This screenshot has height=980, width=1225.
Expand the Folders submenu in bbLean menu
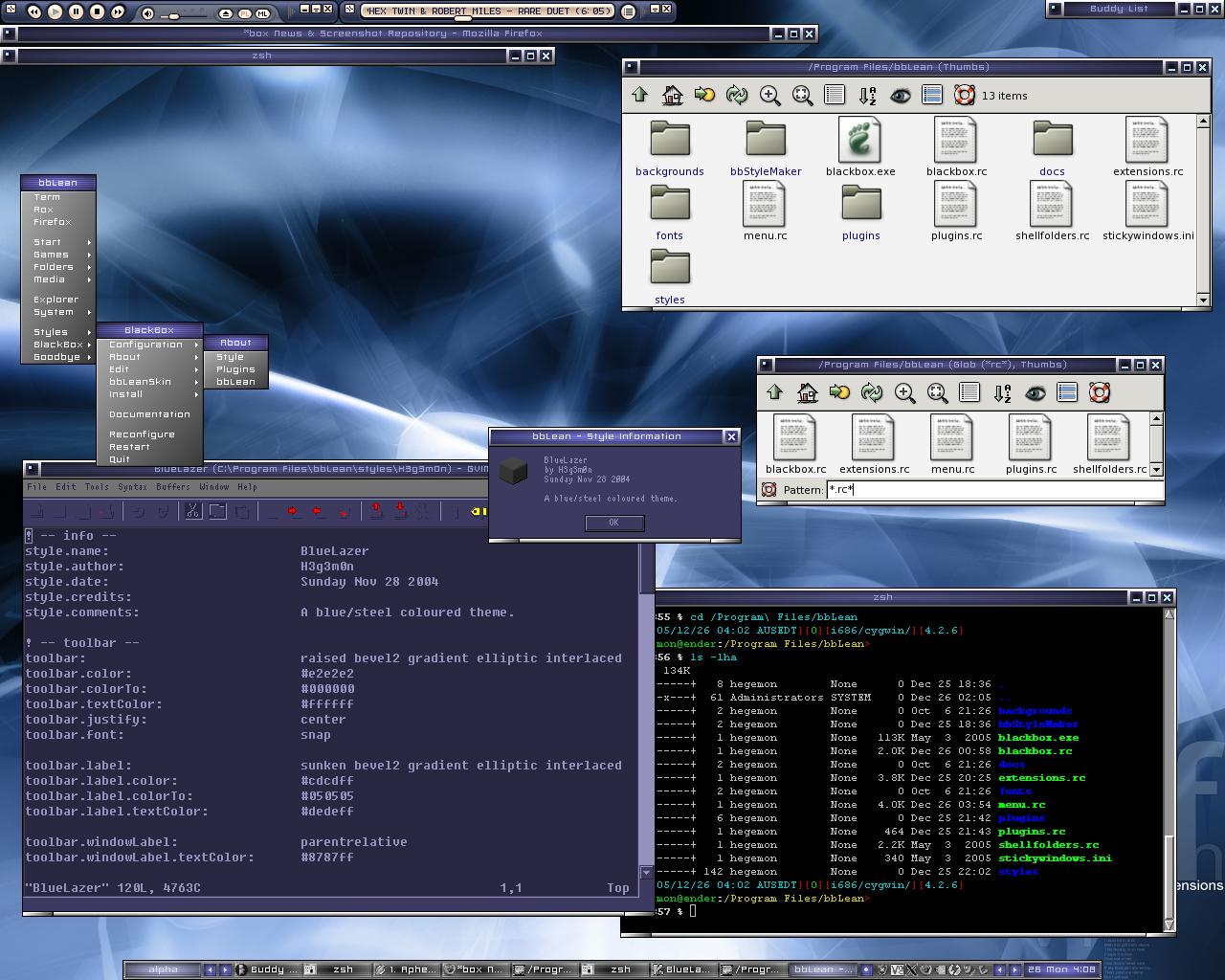[x=58, y=267]
